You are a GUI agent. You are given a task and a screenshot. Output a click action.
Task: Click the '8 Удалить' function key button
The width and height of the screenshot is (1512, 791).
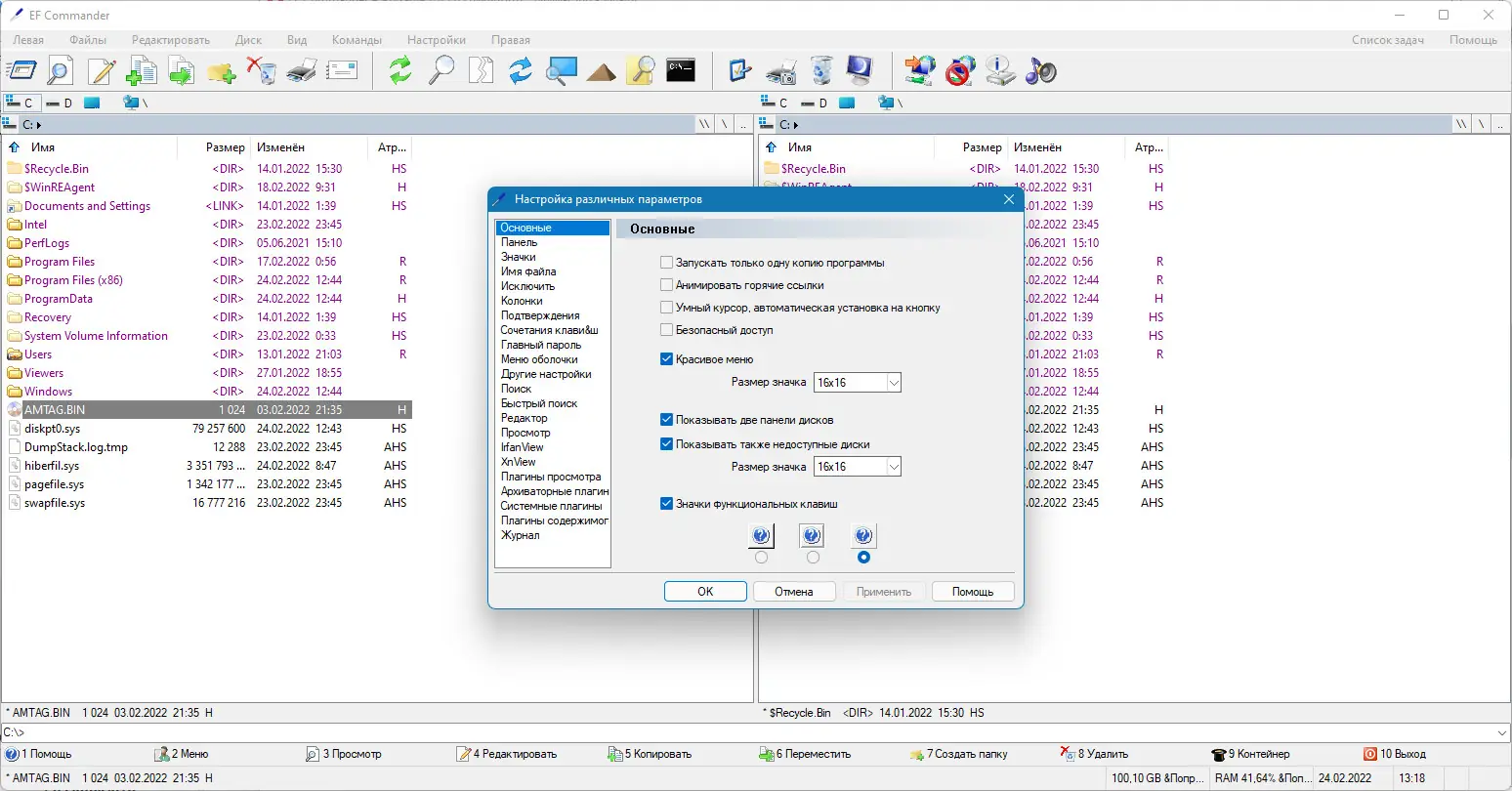pos(1094,754)
